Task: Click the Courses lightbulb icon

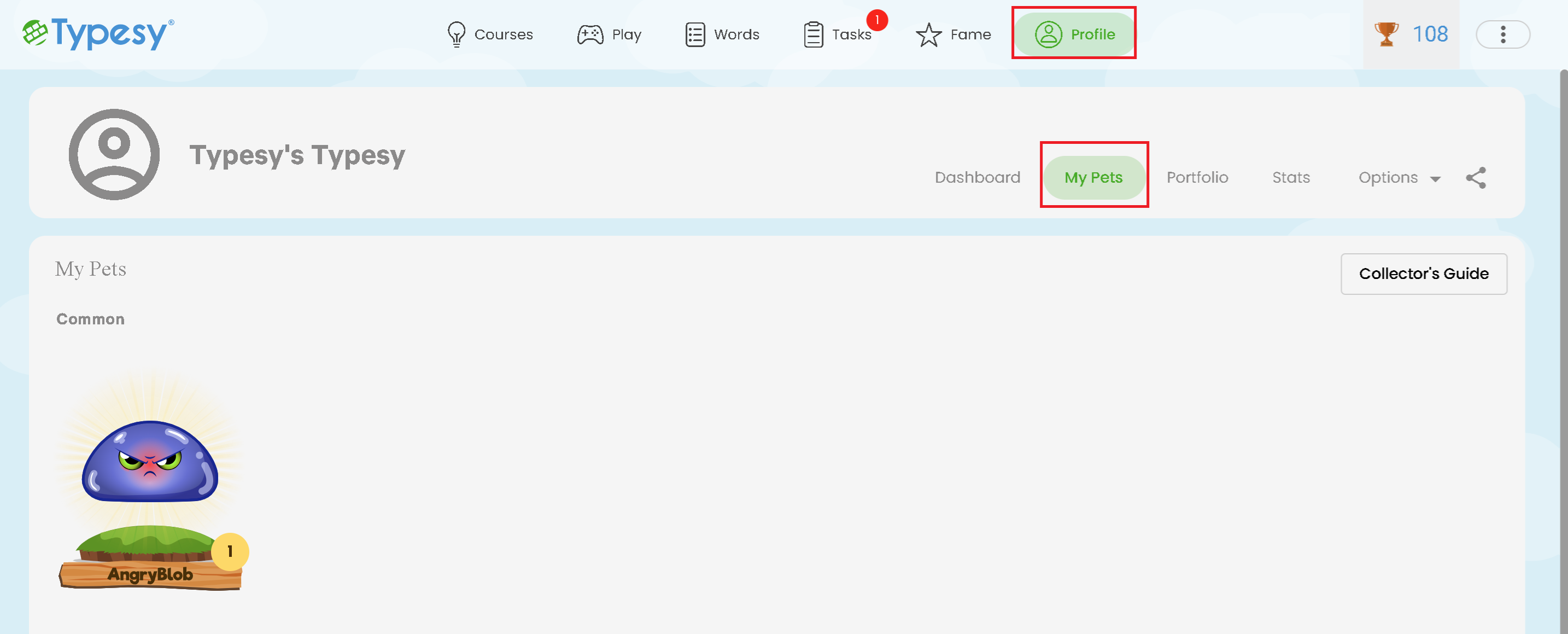Action: click(x=456, y=34)
